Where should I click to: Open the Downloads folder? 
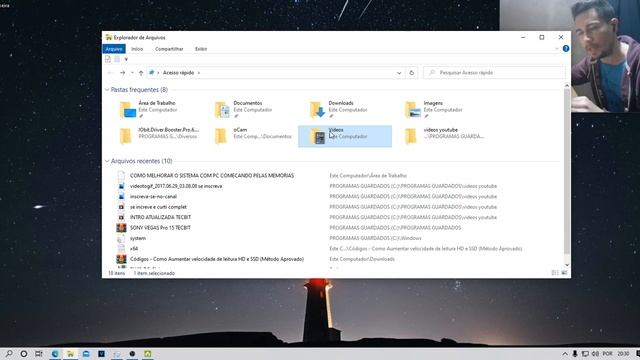point(346,109)
